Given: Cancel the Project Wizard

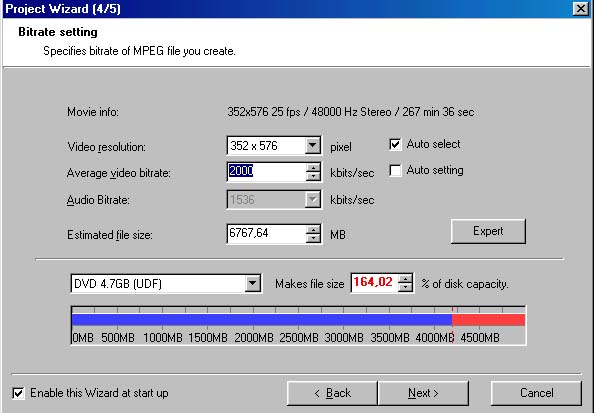Looking at the screenshot, I should [x=536, y=393].
